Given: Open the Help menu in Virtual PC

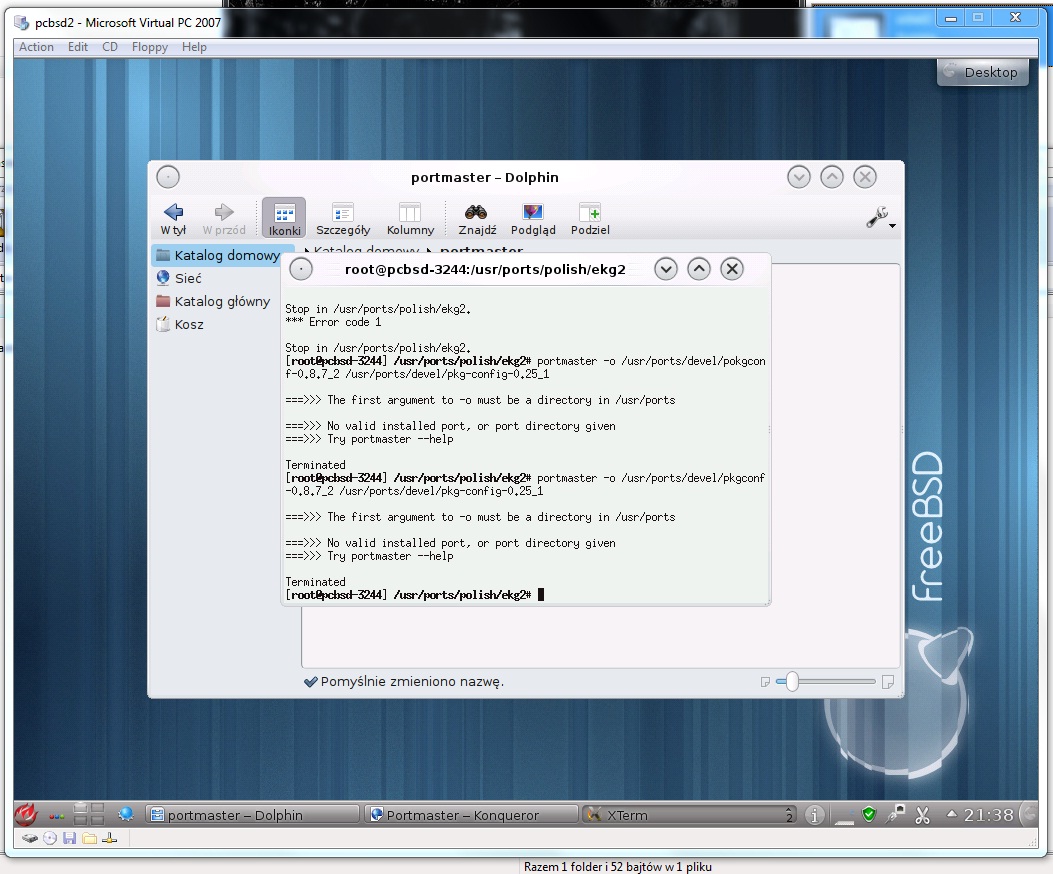Looking at the screenshot, I should pos(194,47).
